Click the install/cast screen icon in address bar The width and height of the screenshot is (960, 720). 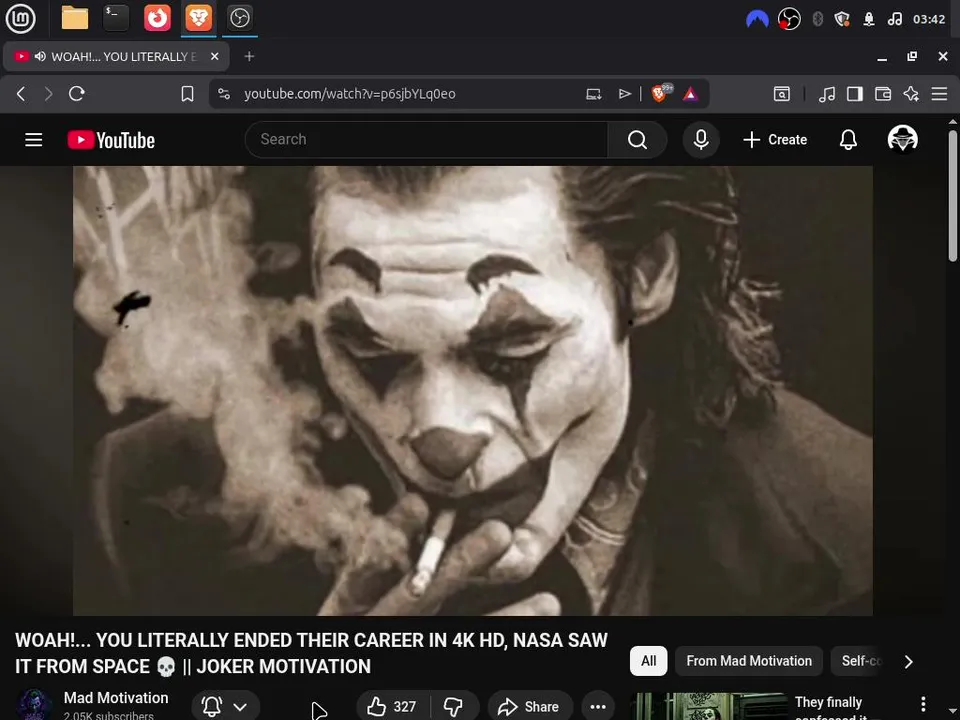coord(593,94)
